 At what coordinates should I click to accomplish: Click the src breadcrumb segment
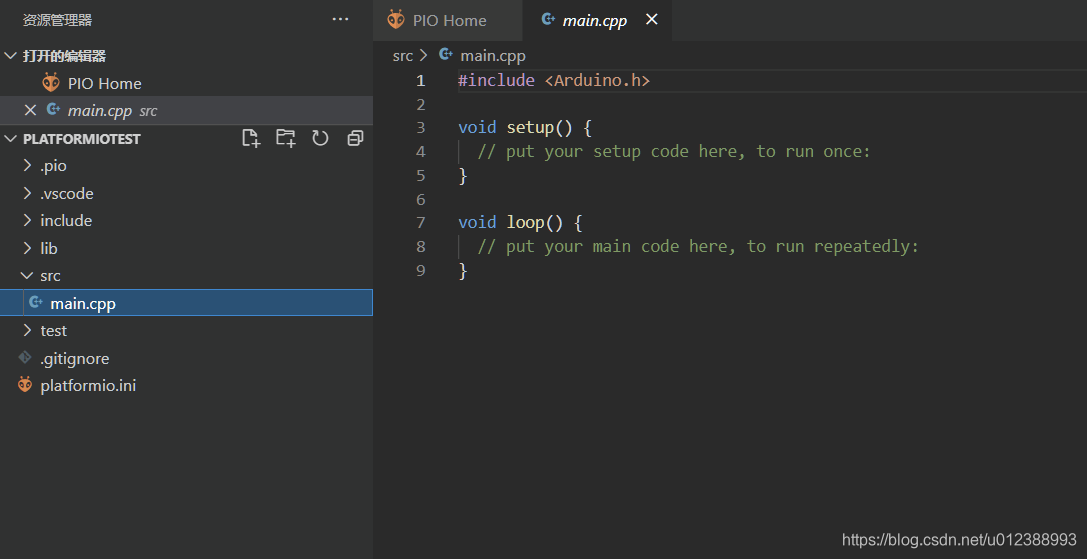pyautogui.click(x=402, y=55)
